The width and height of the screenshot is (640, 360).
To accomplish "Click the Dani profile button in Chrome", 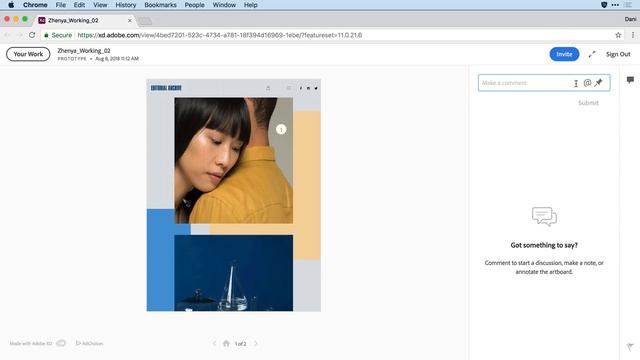I will (630, 19).
